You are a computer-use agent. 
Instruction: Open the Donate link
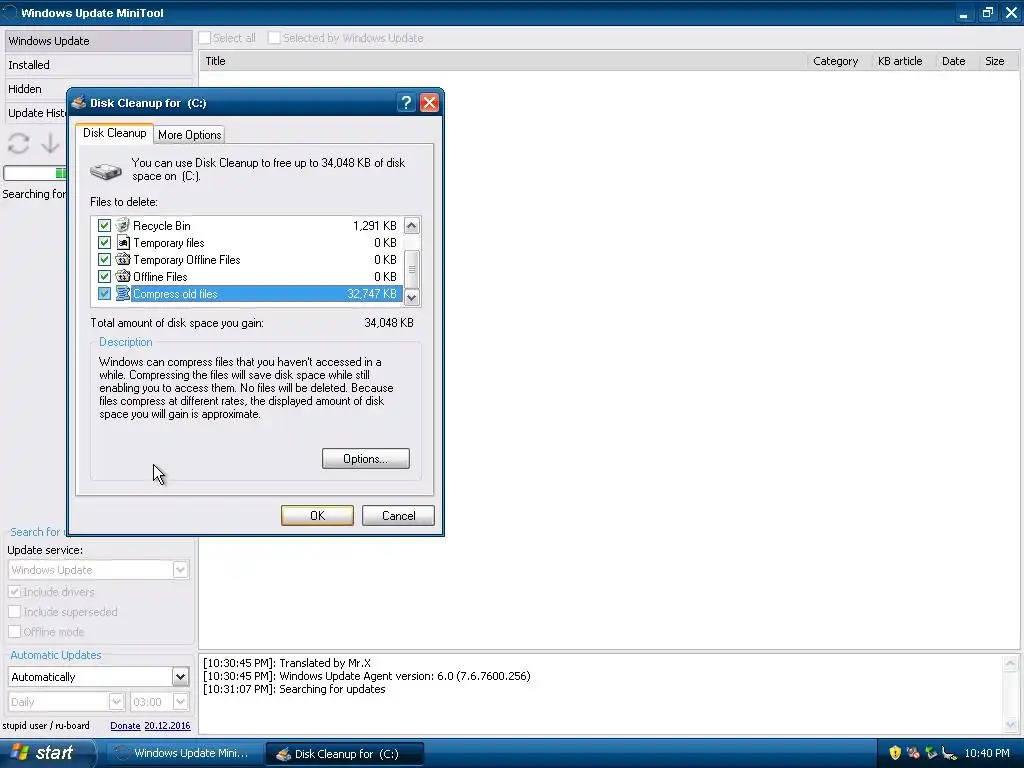[125, 726]
